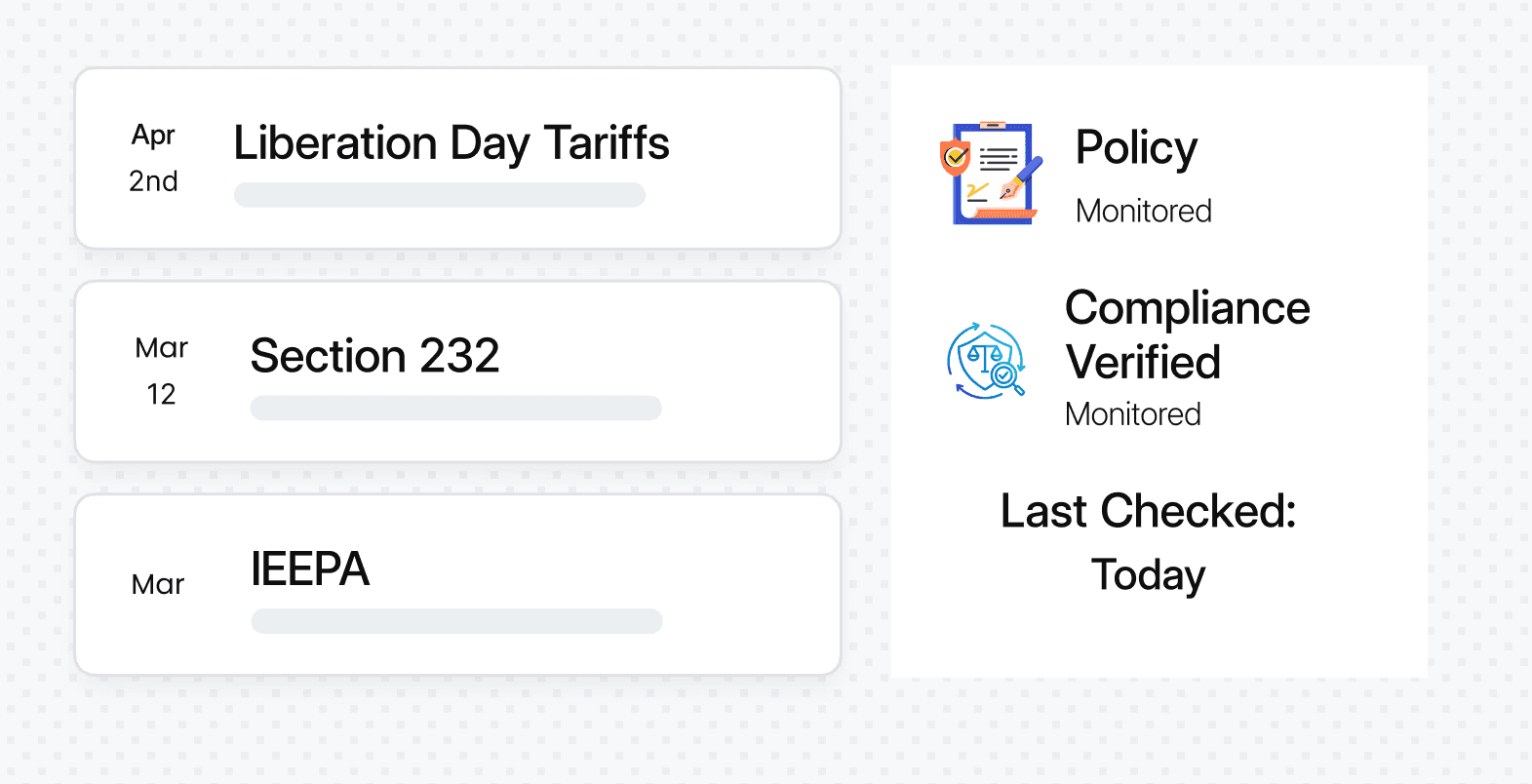Open the Liberation Day Tariffs card

[x=458, y=158]
